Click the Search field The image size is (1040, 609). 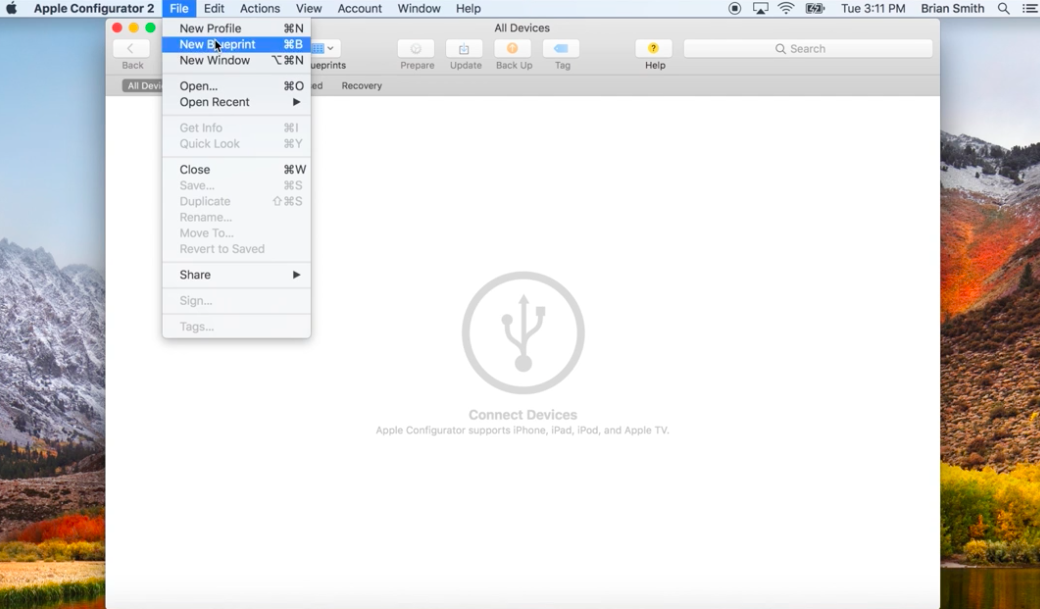(808, 48)
